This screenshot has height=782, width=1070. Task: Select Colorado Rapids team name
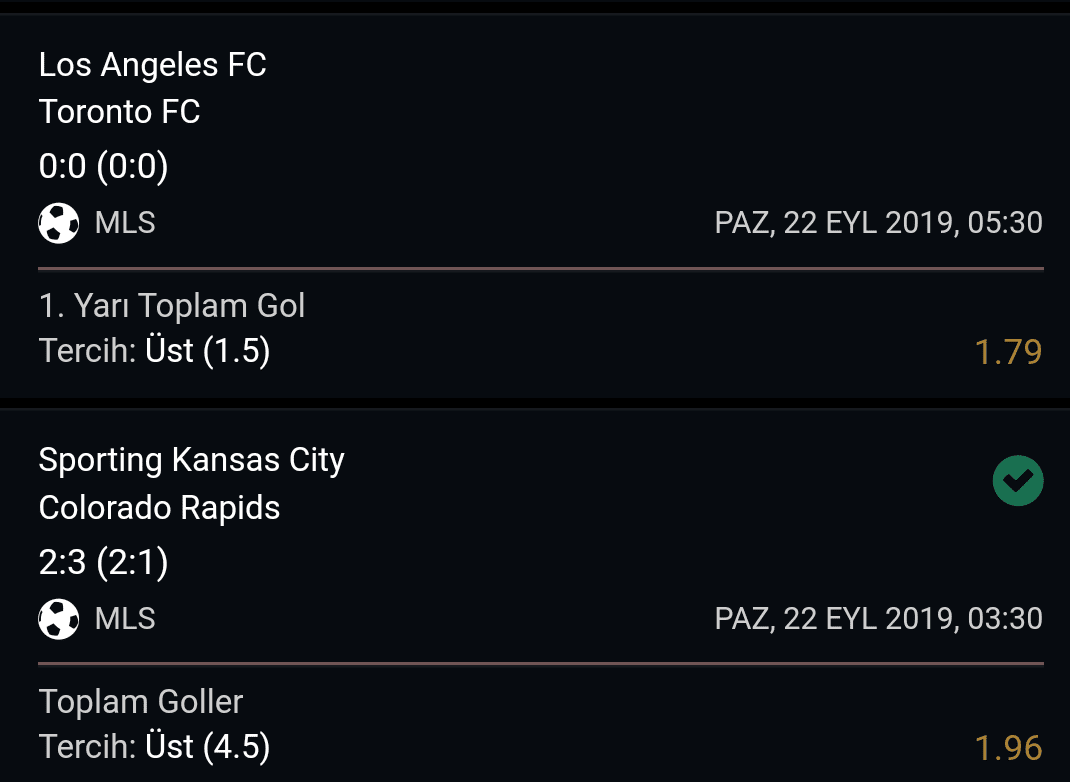[x=160, y=508]
